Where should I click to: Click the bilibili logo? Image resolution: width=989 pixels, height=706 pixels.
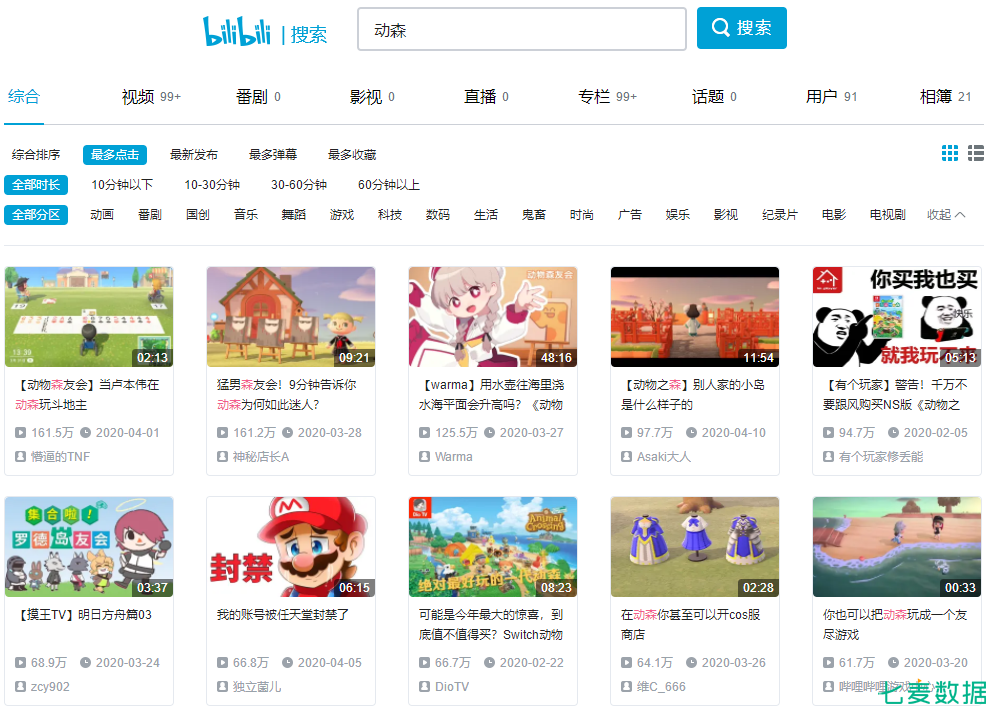[237, 30]
